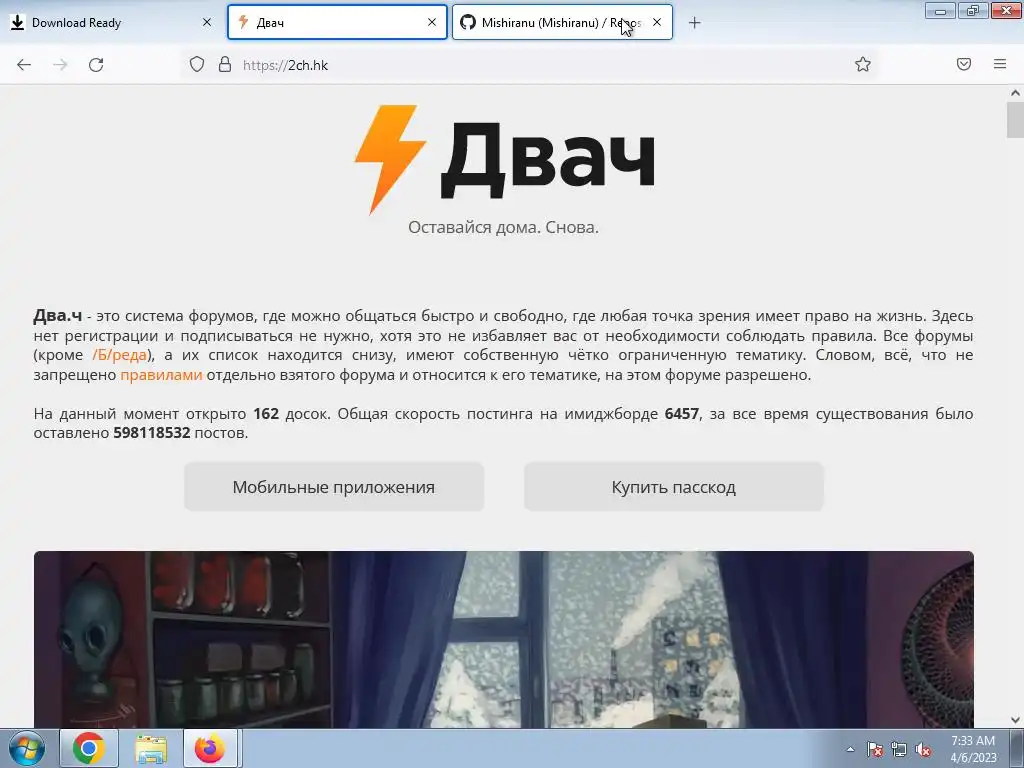Viewport: 1024px width, 768px height.
Task: Click the Firefox taskbar icon
Action: pos(210,748)
